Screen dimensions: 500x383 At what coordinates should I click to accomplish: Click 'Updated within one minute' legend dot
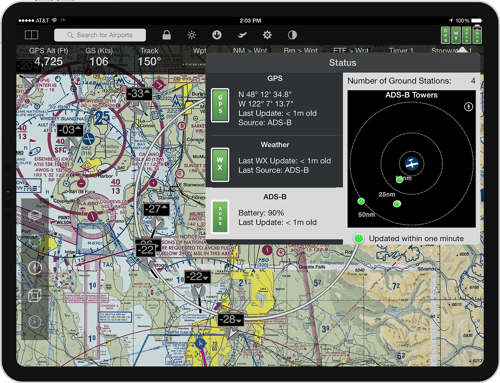tap(359, 238)
